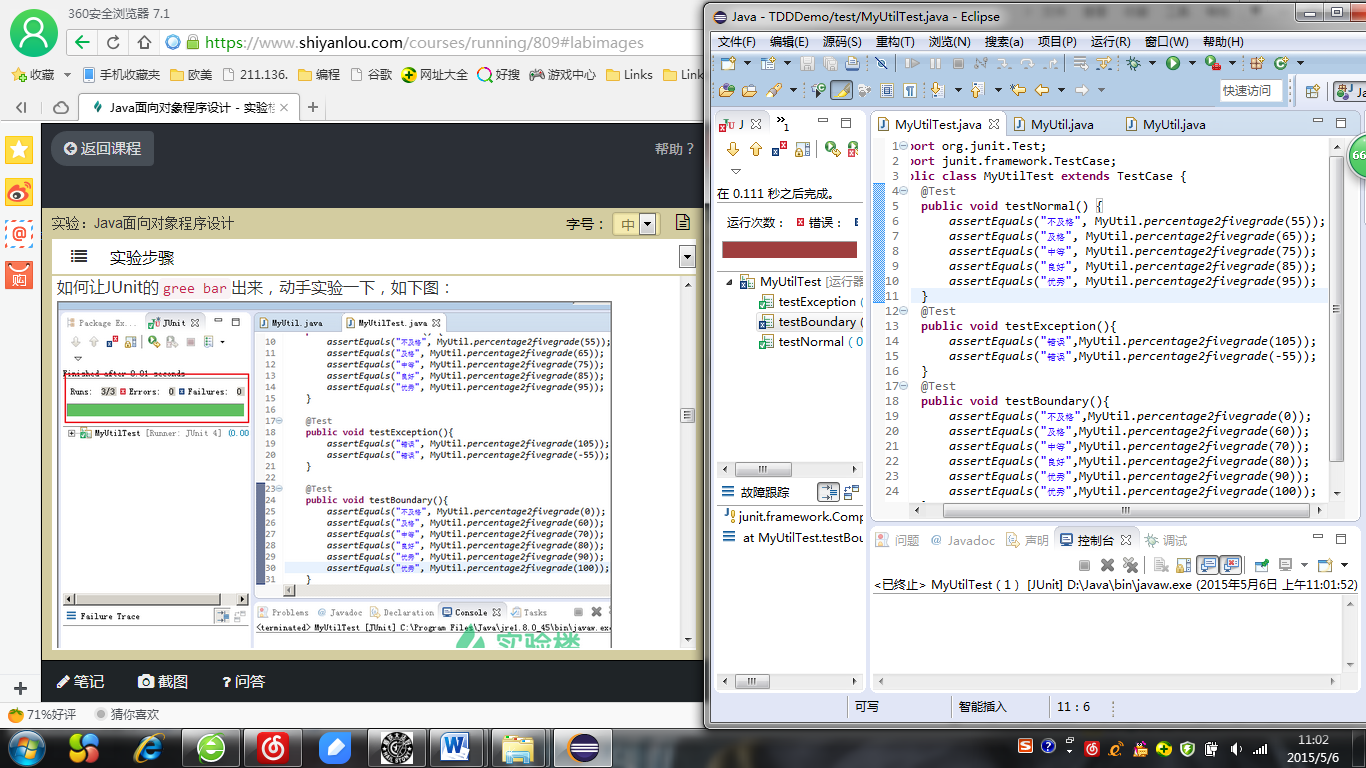Open Display Selected Console dropdown
Image resolution: width=1366 pixels, height=768 pixels.
click(x=1304, y=565)
